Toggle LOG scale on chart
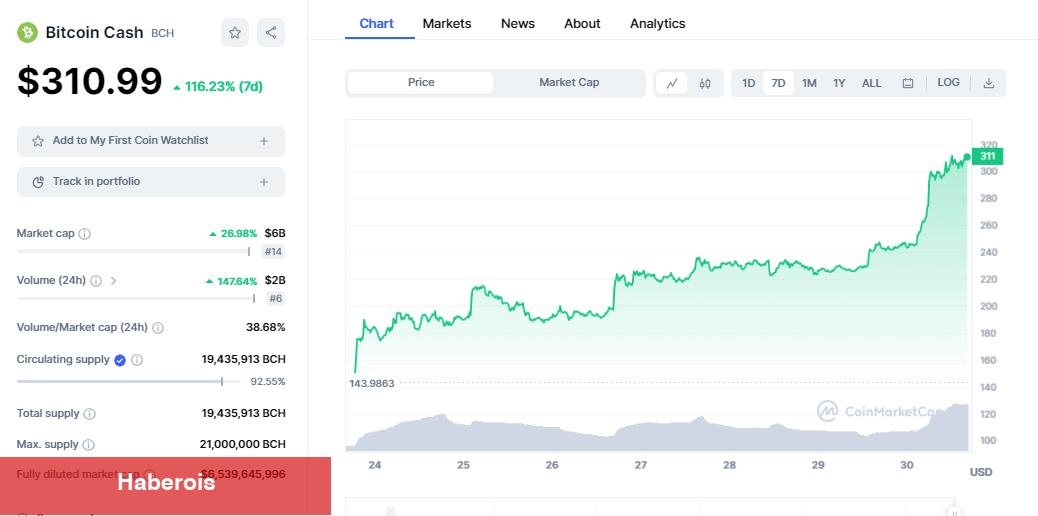1038x516 pixels. 948,83
